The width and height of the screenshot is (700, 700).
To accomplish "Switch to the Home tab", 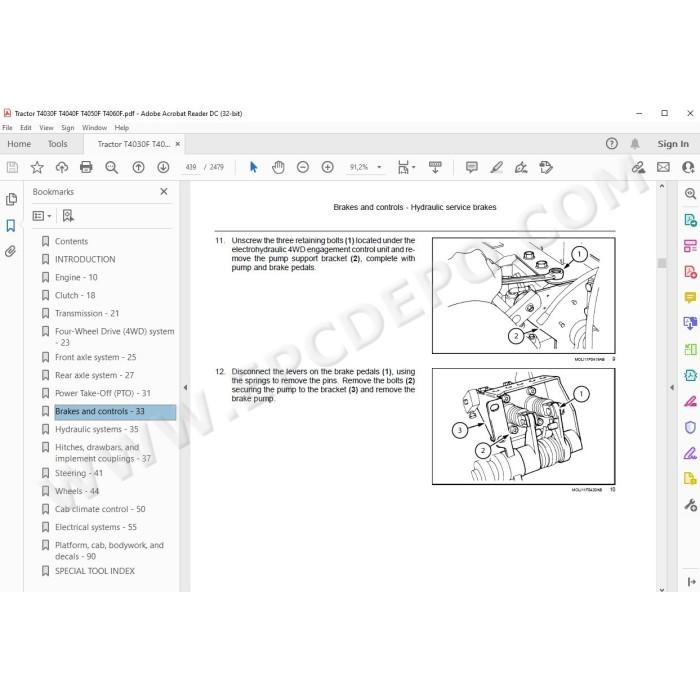I will click(x=19, y=144).
